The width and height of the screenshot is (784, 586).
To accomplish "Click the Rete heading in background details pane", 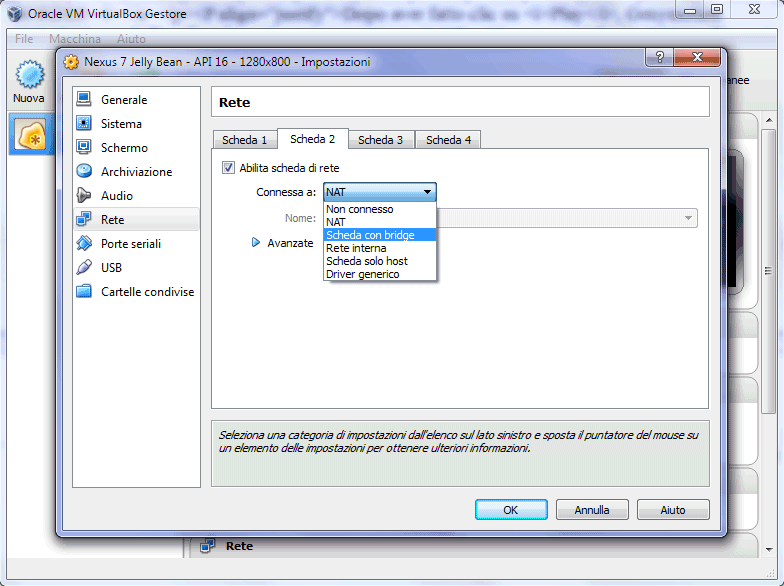I will point(239,546).
